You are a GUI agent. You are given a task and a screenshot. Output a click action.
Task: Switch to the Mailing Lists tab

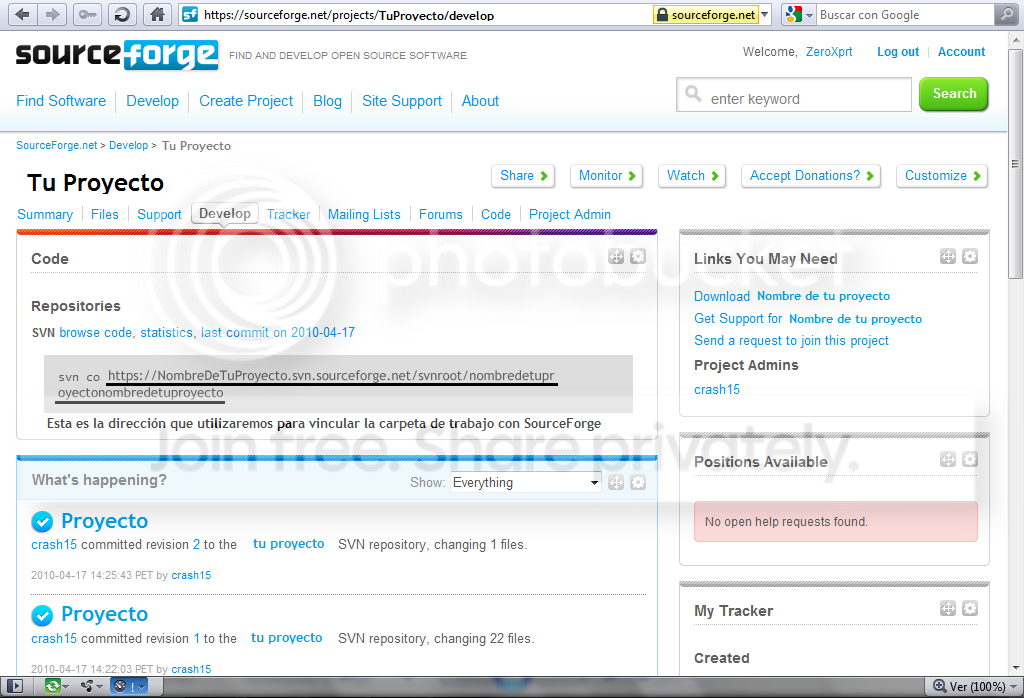[364, 214]
